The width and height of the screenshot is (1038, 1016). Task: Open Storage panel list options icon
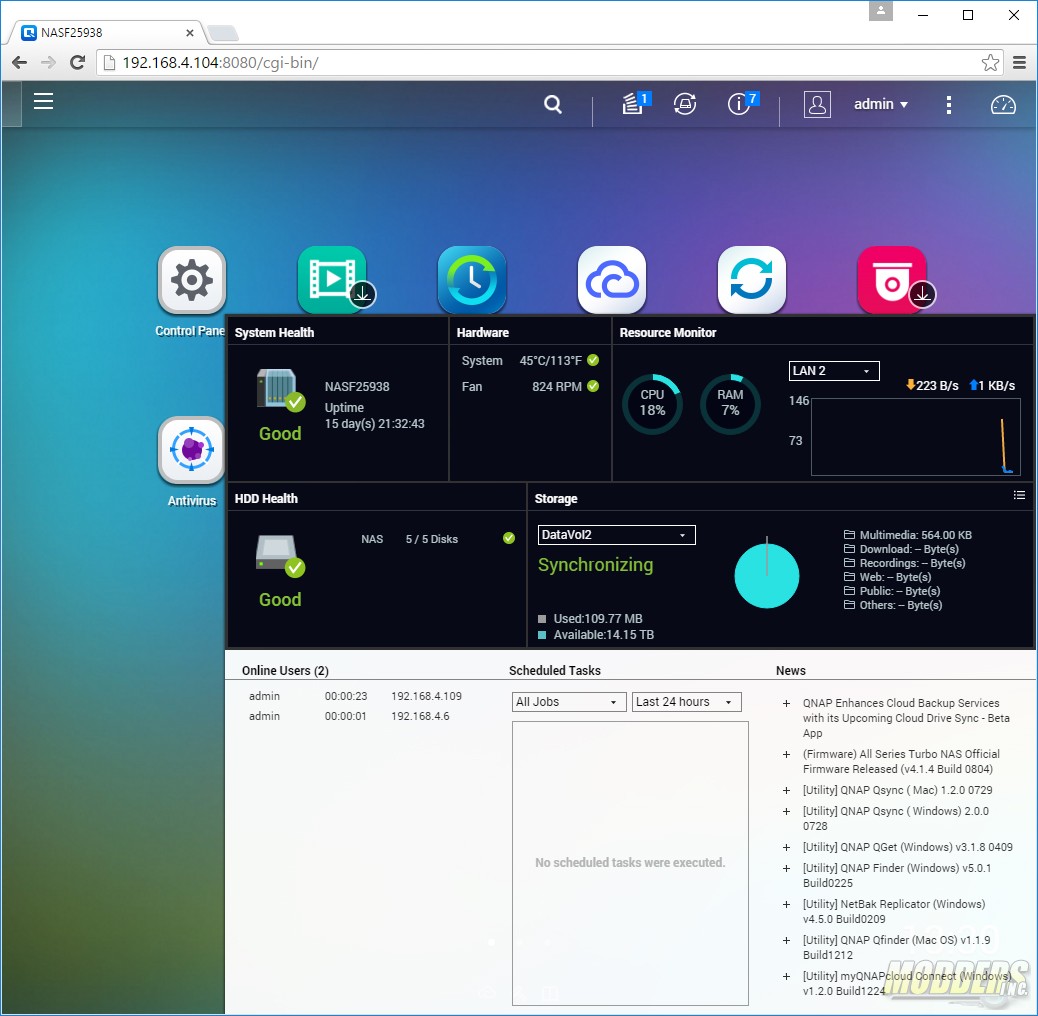point(1019,495)
